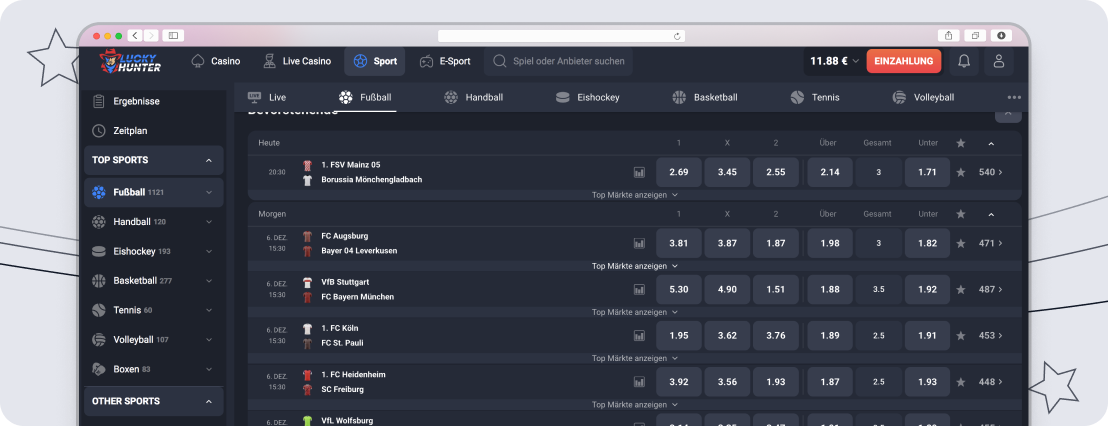The height and width of the screenshot is (426, 1108).
Task: Open the Live Casino menu item
Action: pyautogui.click(x=296, y=61)
